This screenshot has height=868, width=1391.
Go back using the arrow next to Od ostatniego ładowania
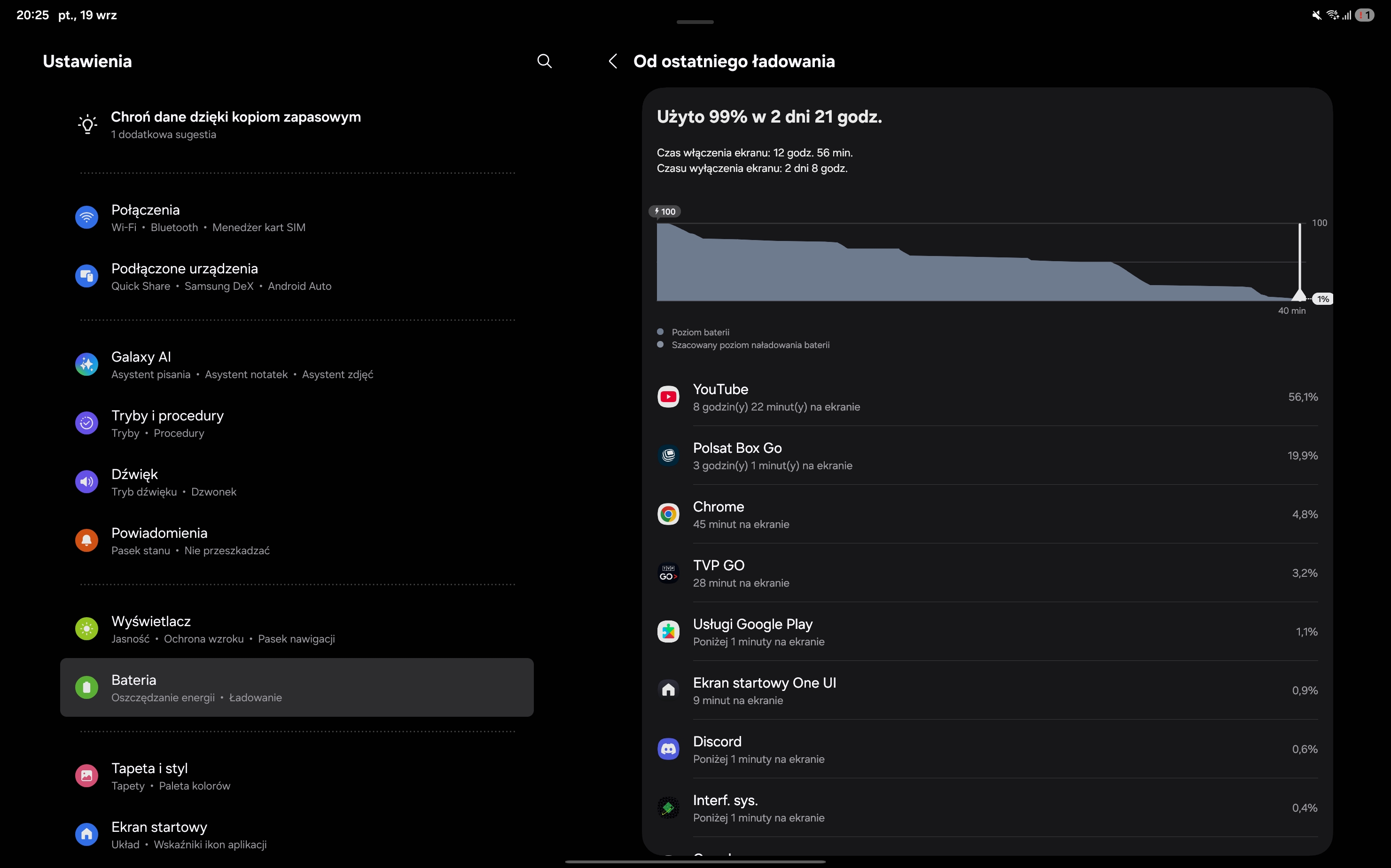click(613, 62)
